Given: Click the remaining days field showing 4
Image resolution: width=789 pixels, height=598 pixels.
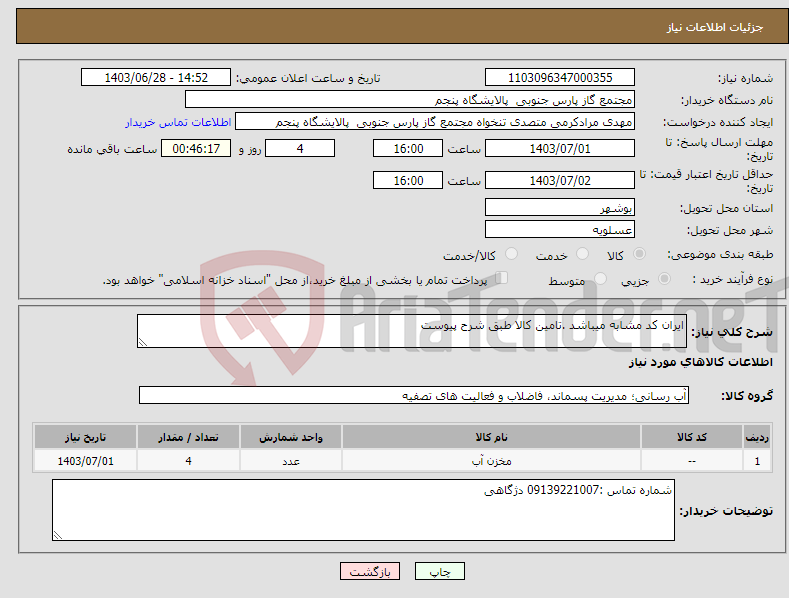Looking at the screenshot, I should coord(300,148).
